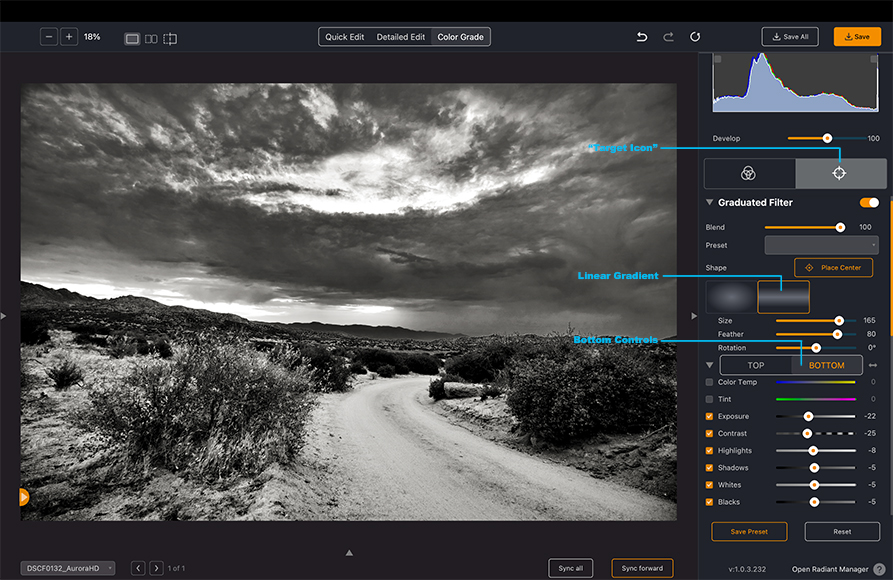Swap top and bottom settings arrows

point(873,365)
